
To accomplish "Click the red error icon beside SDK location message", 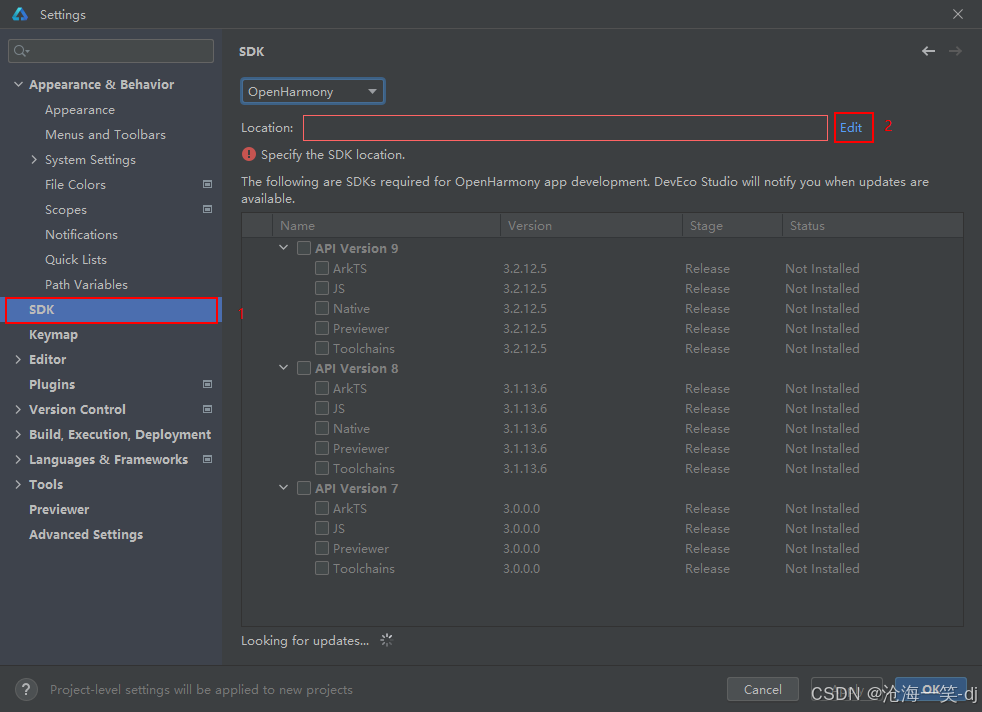I will [249, 154].
